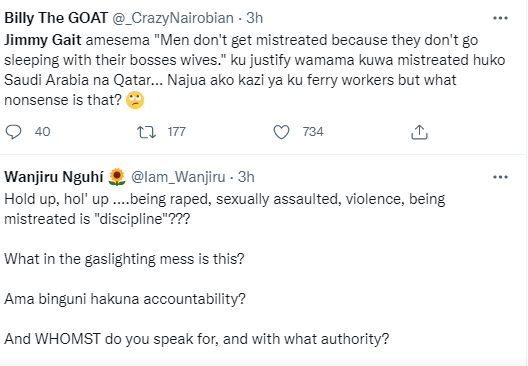
Task: View the 177 retweets count
Action: point(176,132)
